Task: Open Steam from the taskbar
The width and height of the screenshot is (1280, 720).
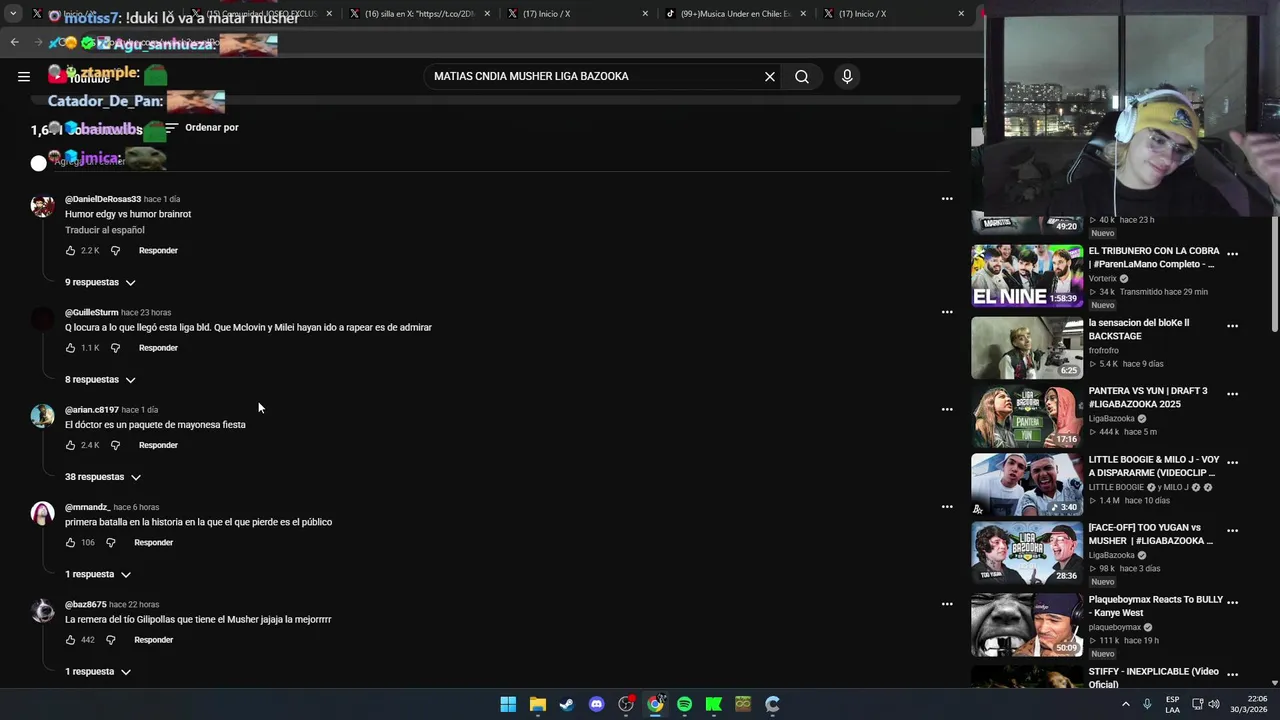Action: (x=567, y=704)
